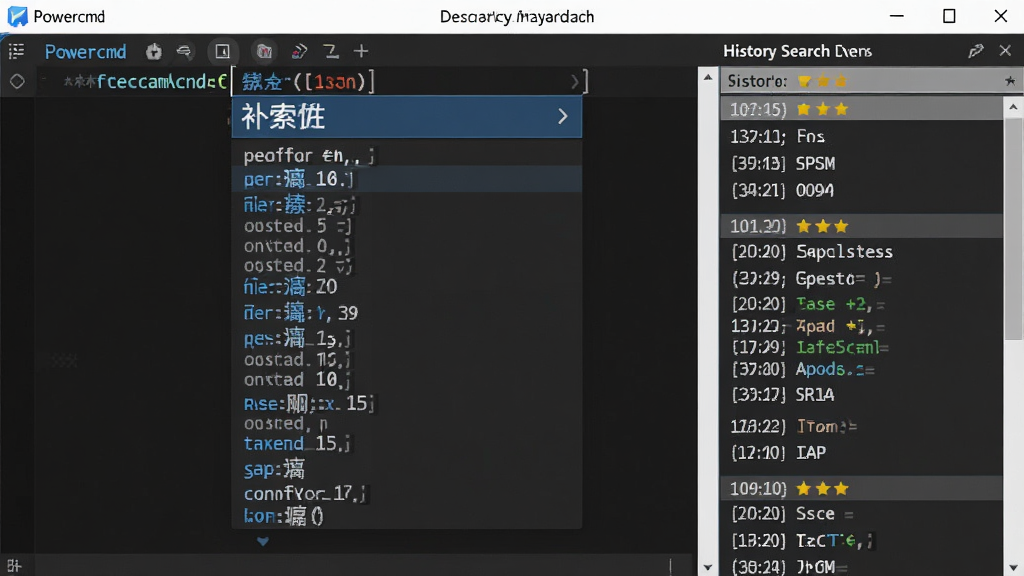The width and height of the screenshot is (1024, 576).
Task: Choose suggestion ending in ', 39'
Action: [407, 313]
